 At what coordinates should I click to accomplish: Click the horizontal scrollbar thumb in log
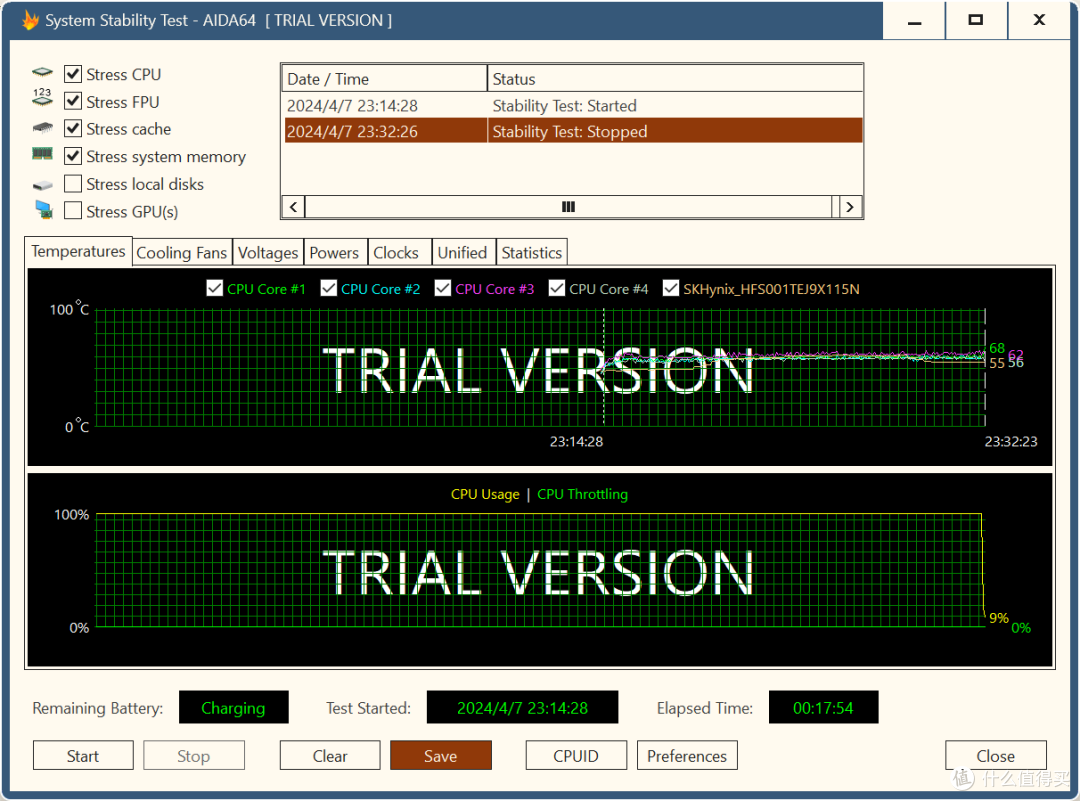pos(568,207)
